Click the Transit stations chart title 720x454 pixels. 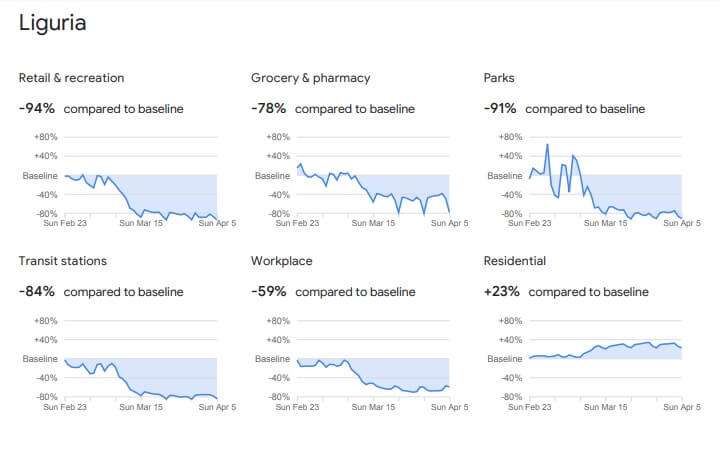62,261
